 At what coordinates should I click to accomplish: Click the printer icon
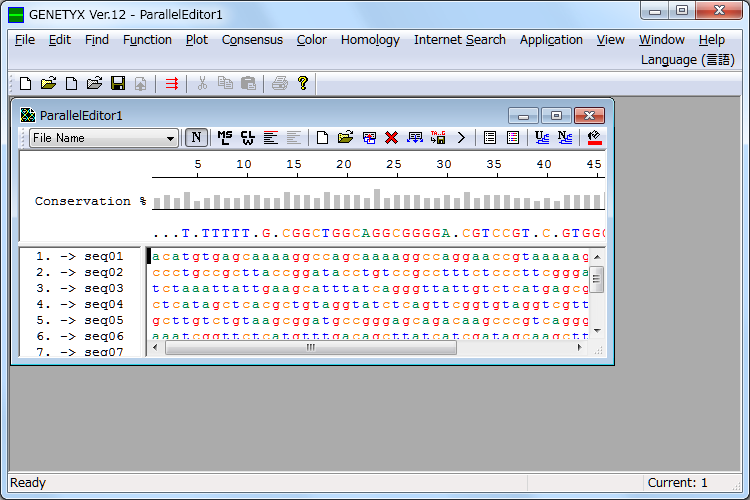(280, 83)
